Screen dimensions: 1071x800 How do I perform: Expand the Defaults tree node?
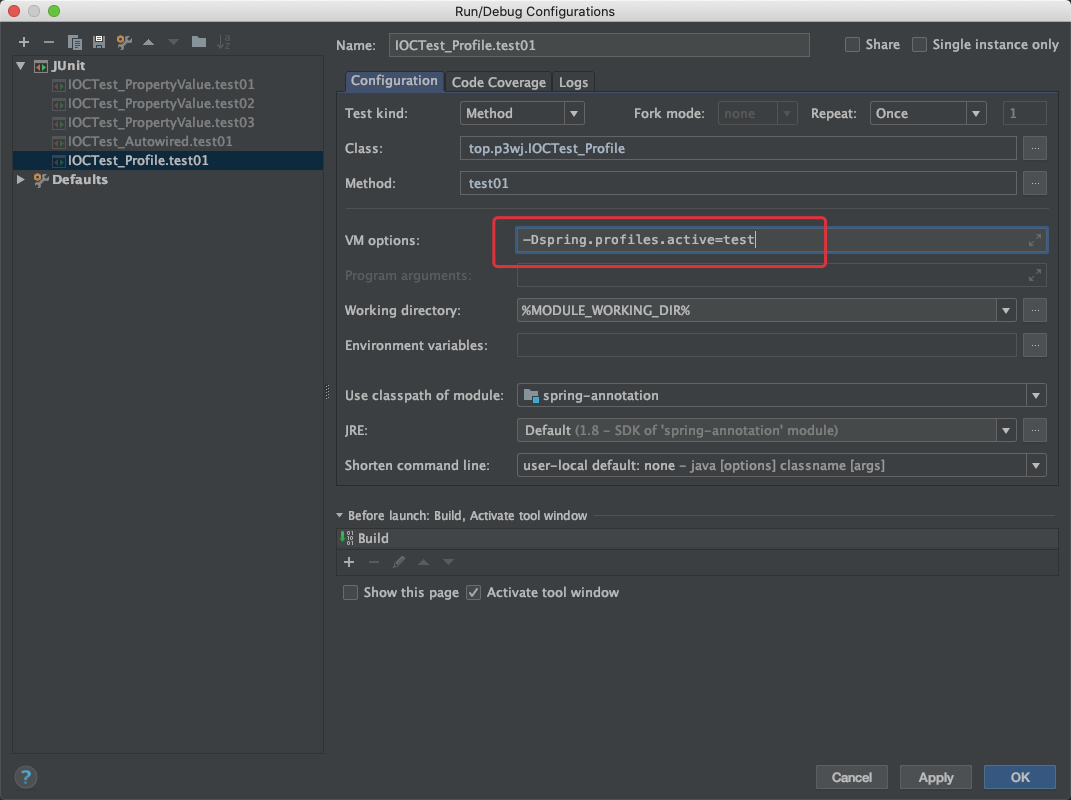coord(20,179)
